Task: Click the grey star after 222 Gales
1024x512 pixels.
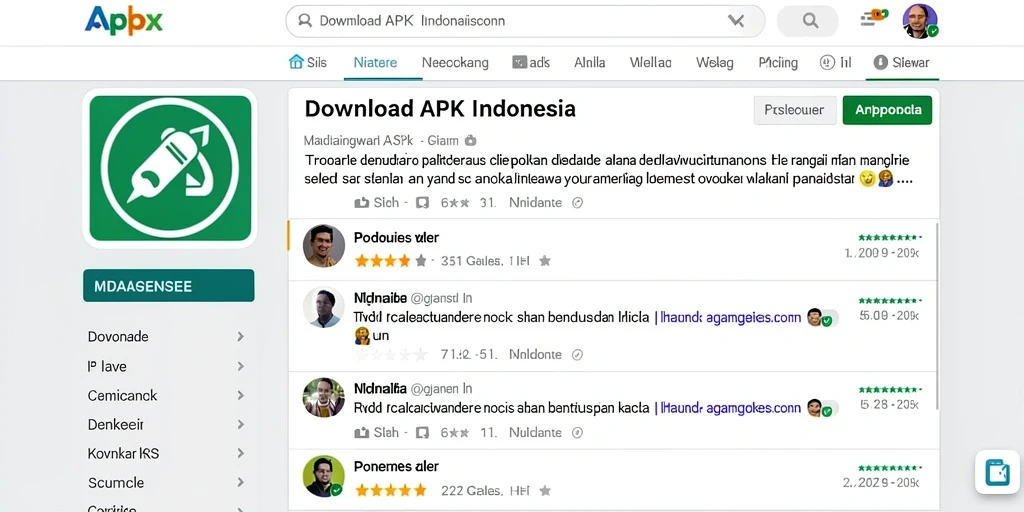Action: coord(545,490)
